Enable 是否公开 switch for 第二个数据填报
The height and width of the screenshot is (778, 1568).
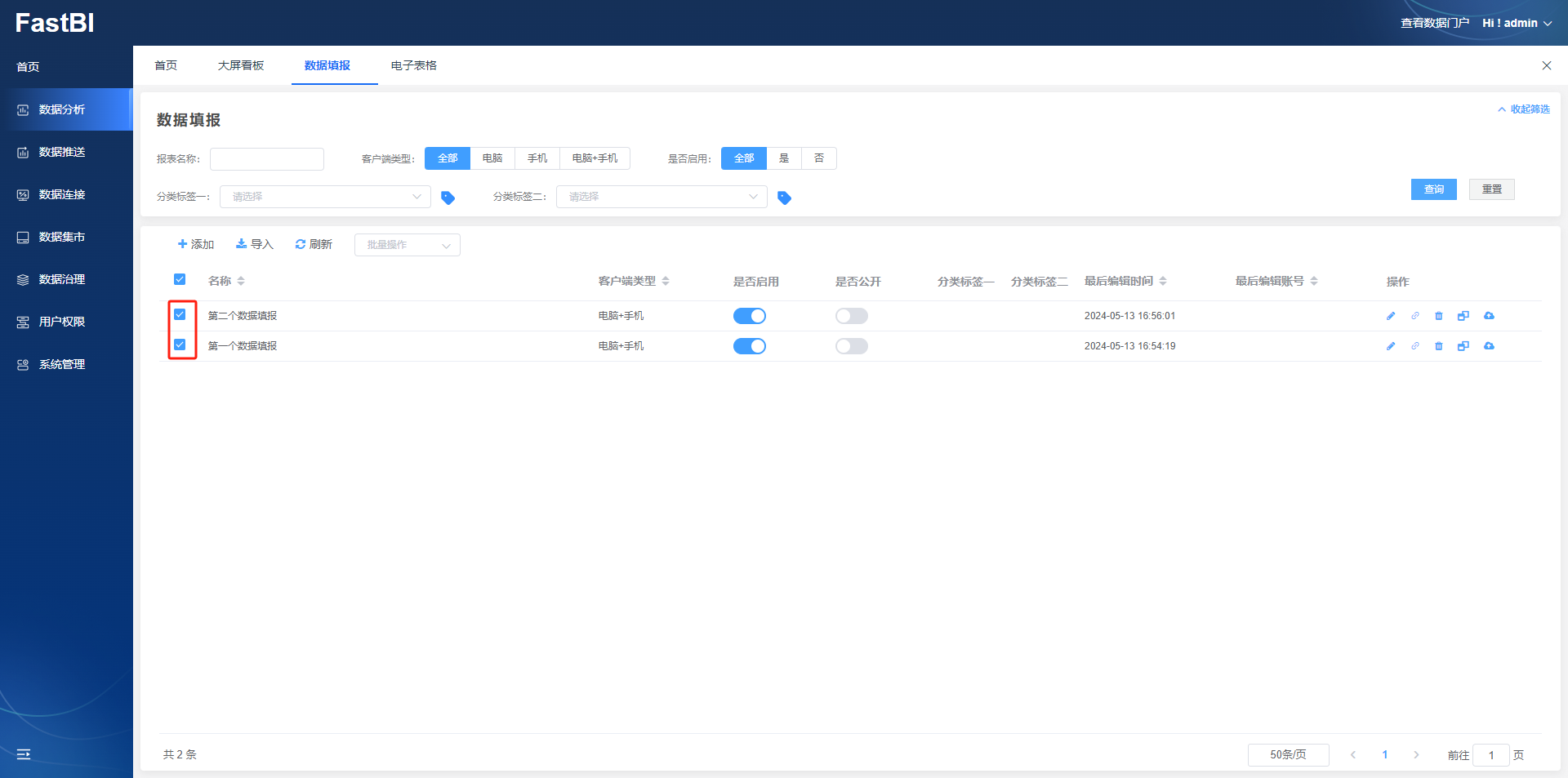click(x=852, y=316)
